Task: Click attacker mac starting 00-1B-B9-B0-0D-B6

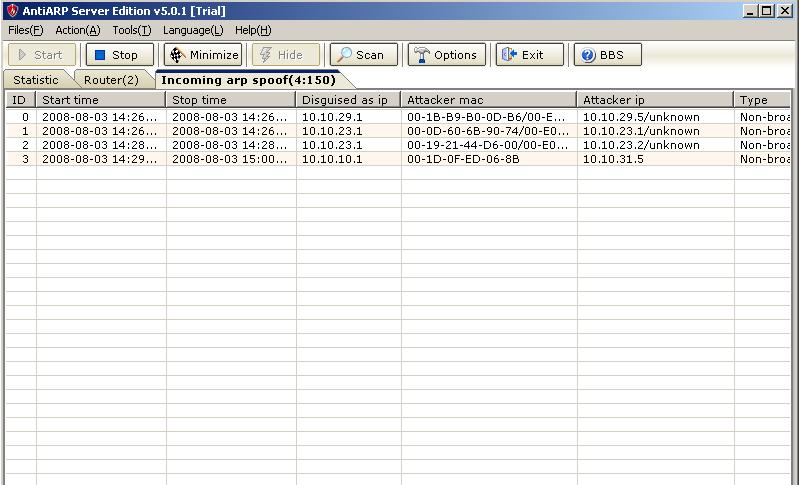Action: [x=486, y=117]
